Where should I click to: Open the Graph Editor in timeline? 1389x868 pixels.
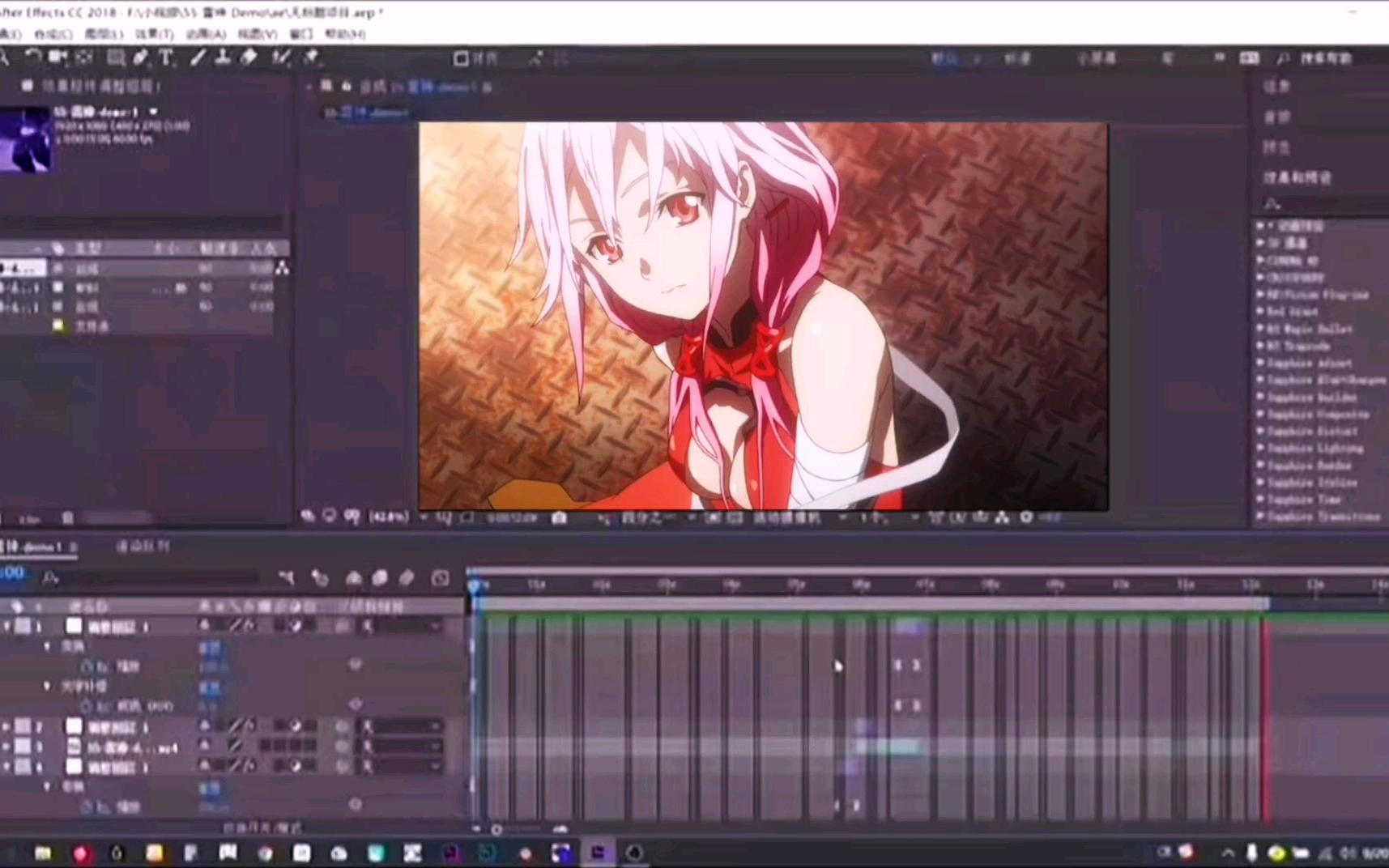pyautogui.click(x=440, y=577)
